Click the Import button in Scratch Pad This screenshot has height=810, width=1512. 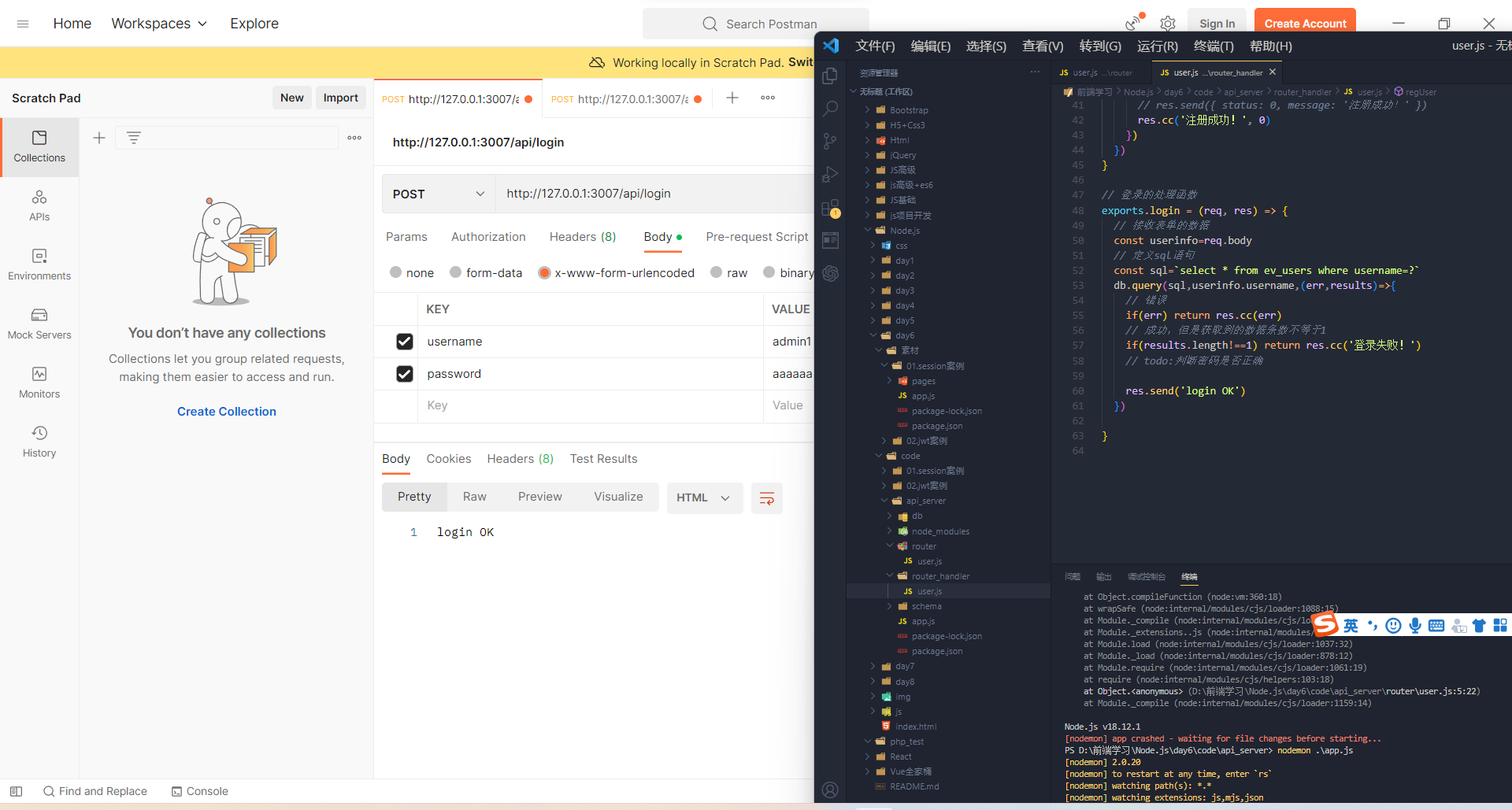(341, 98)
